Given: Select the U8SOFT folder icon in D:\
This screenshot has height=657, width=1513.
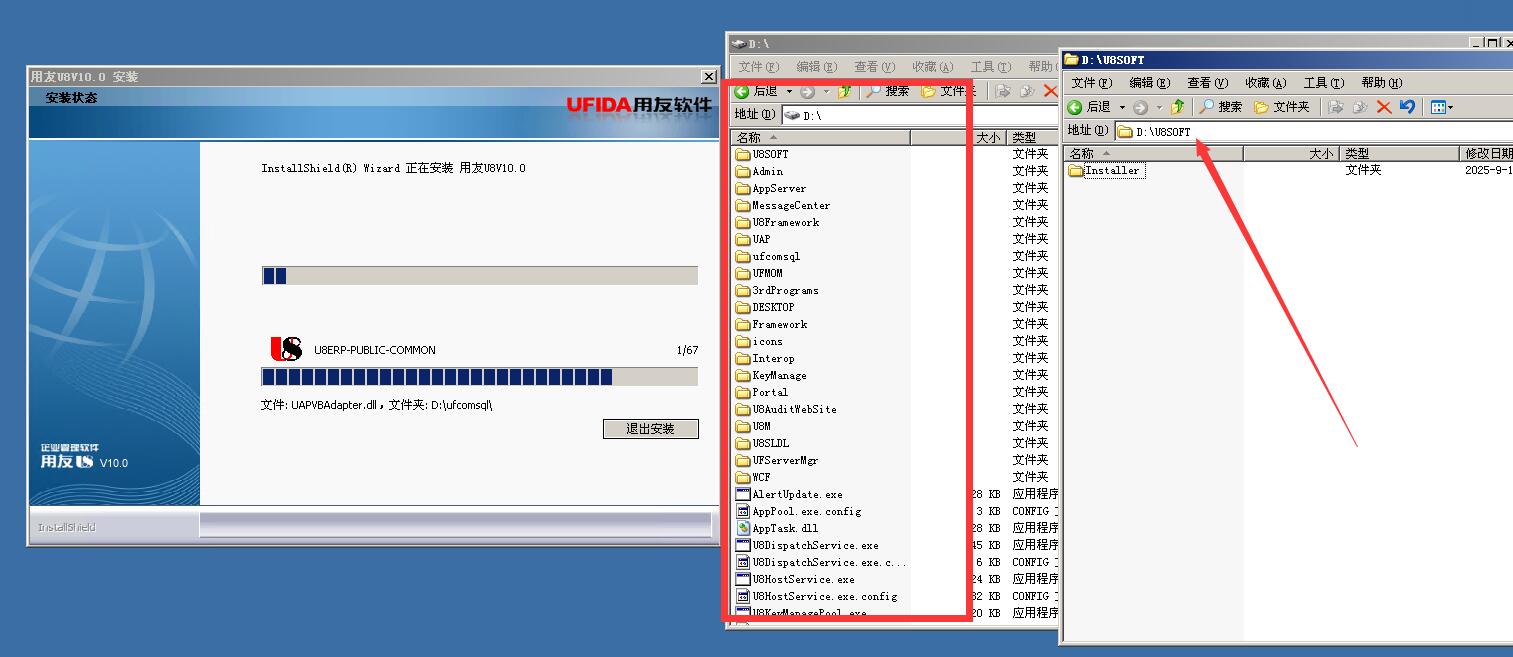Looking at the screenshot, I should pyautogui.click(x=743, y=155).
